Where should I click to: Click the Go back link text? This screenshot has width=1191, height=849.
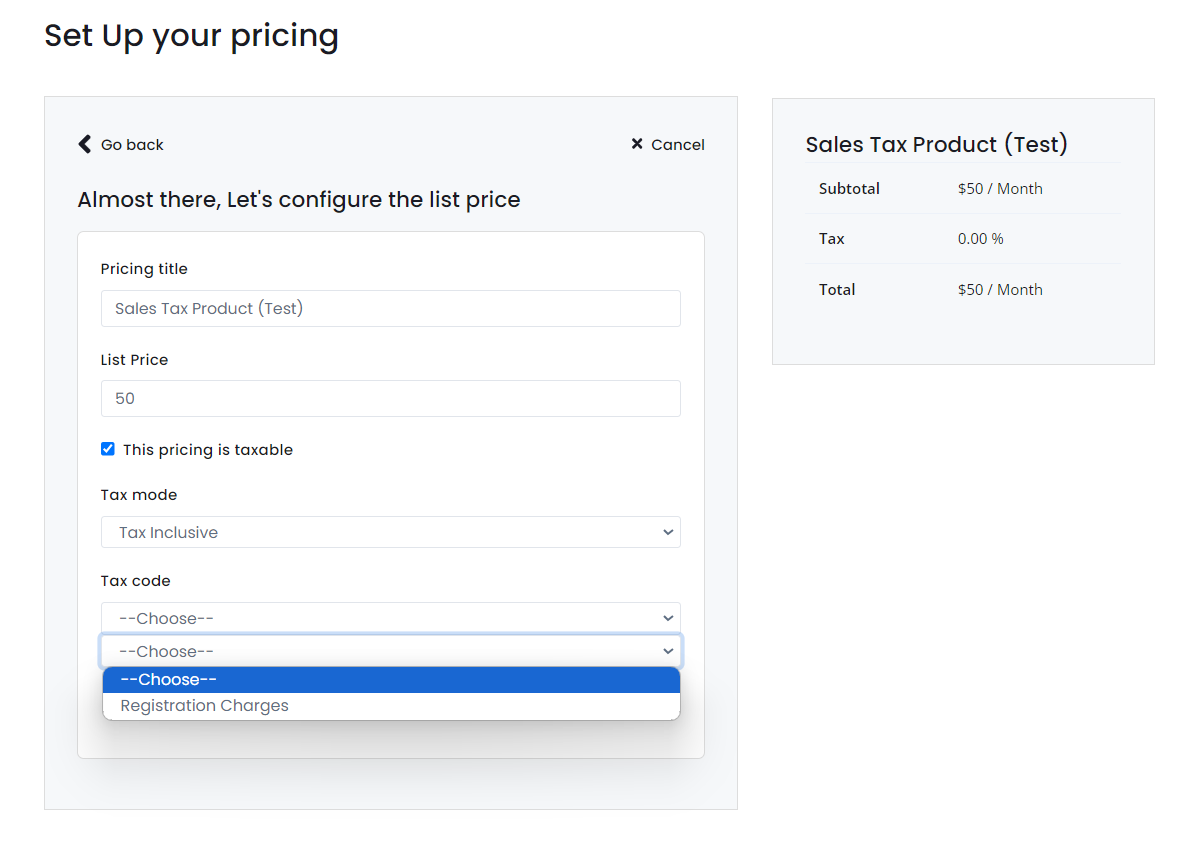132,144
